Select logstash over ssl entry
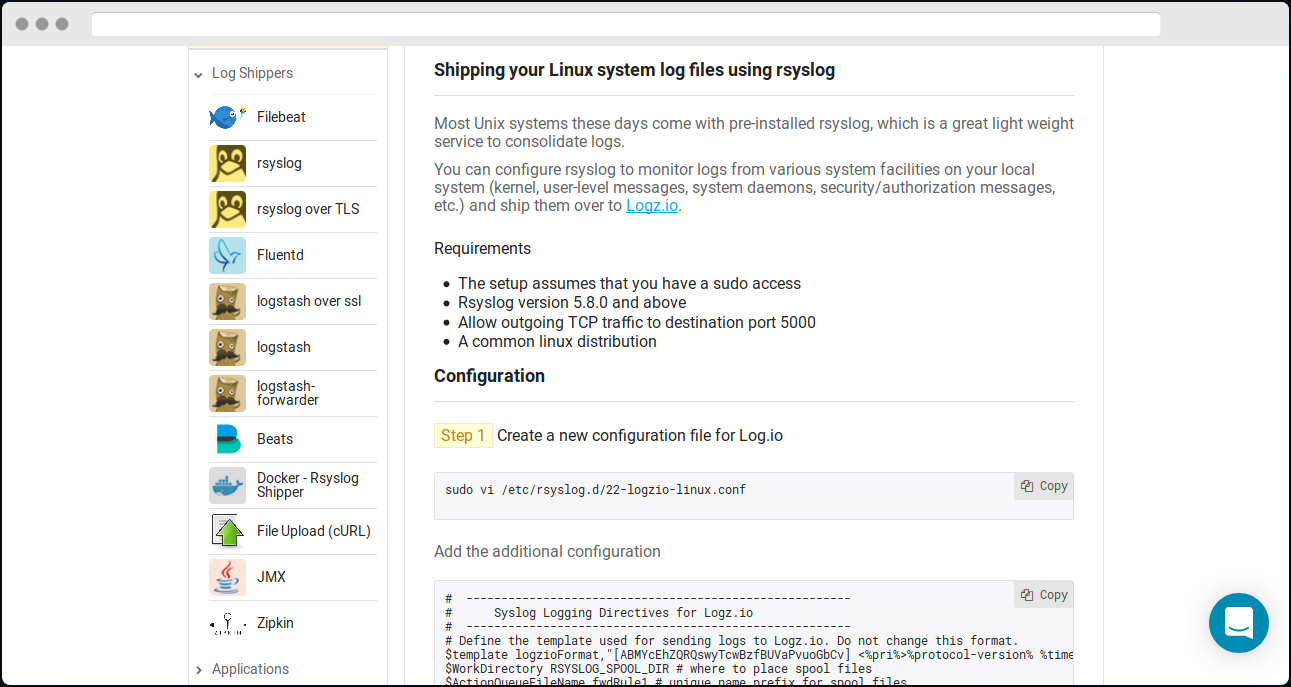The height and width of the screenshot is (687, 1291). [x=309, y=301]
